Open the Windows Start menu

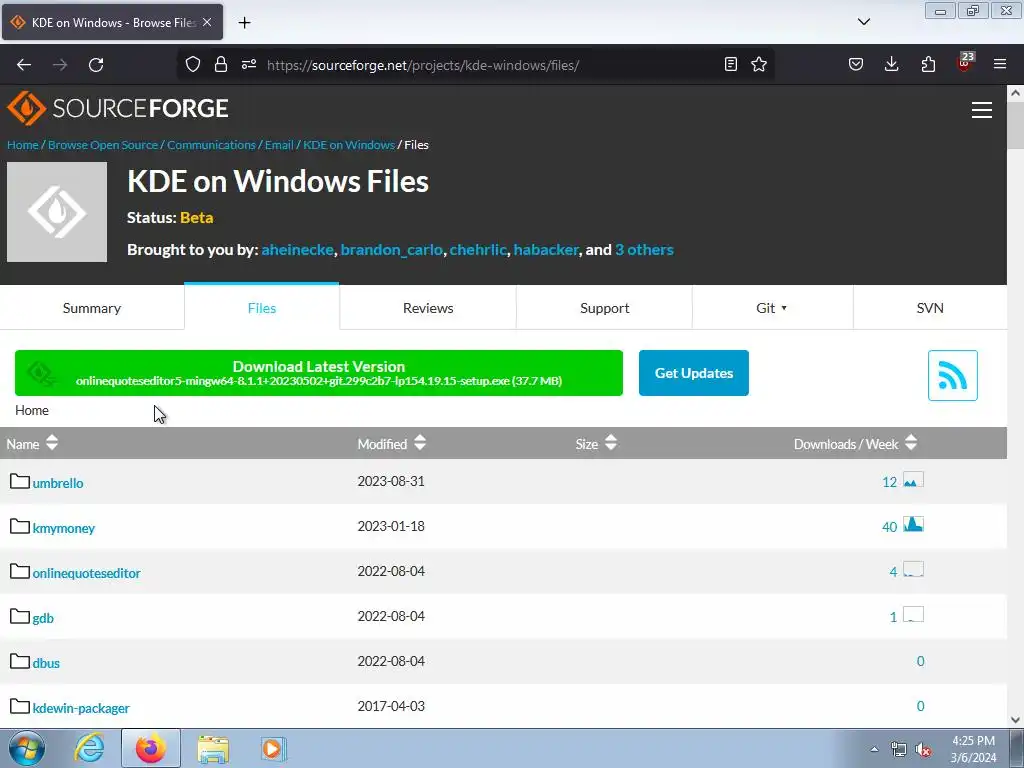27,749
